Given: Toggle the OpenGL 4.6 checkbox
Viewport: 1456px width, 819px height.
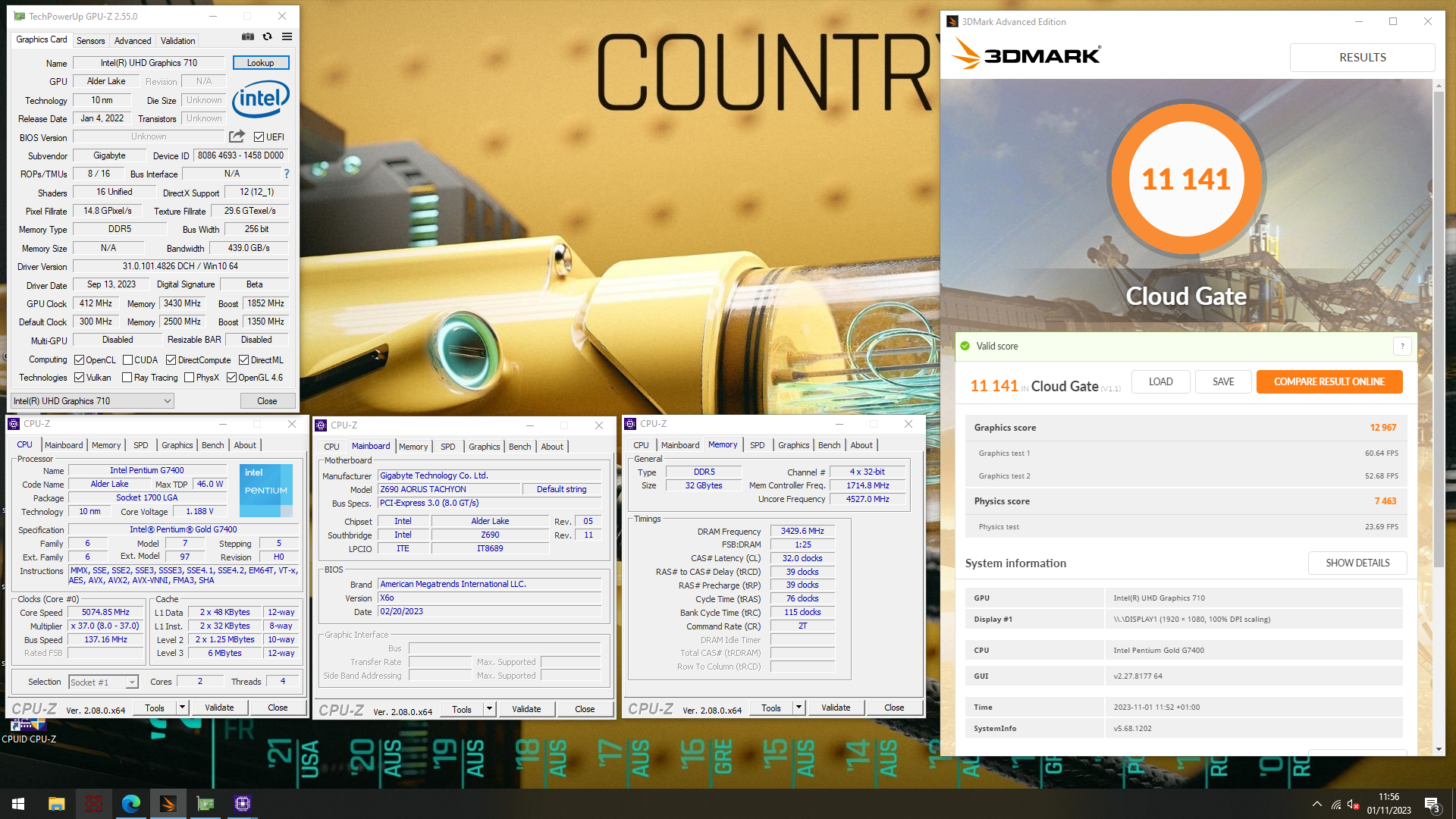Looking at the screenshot, I should 231,378.
